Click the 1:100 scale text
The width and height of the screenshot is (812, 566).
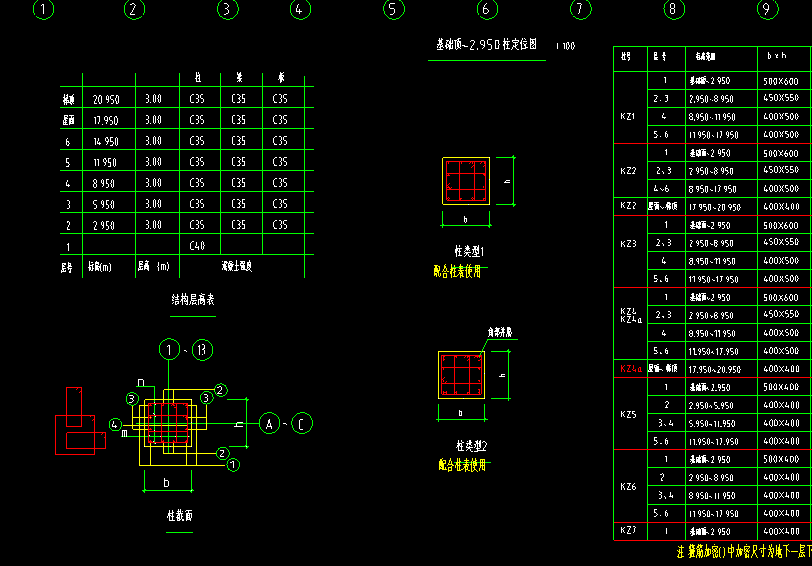click(566, 46)
